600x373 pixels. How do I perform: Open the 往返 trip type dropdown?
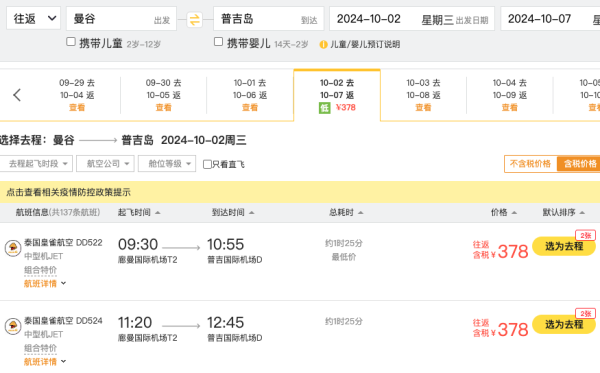click(34, 18)
